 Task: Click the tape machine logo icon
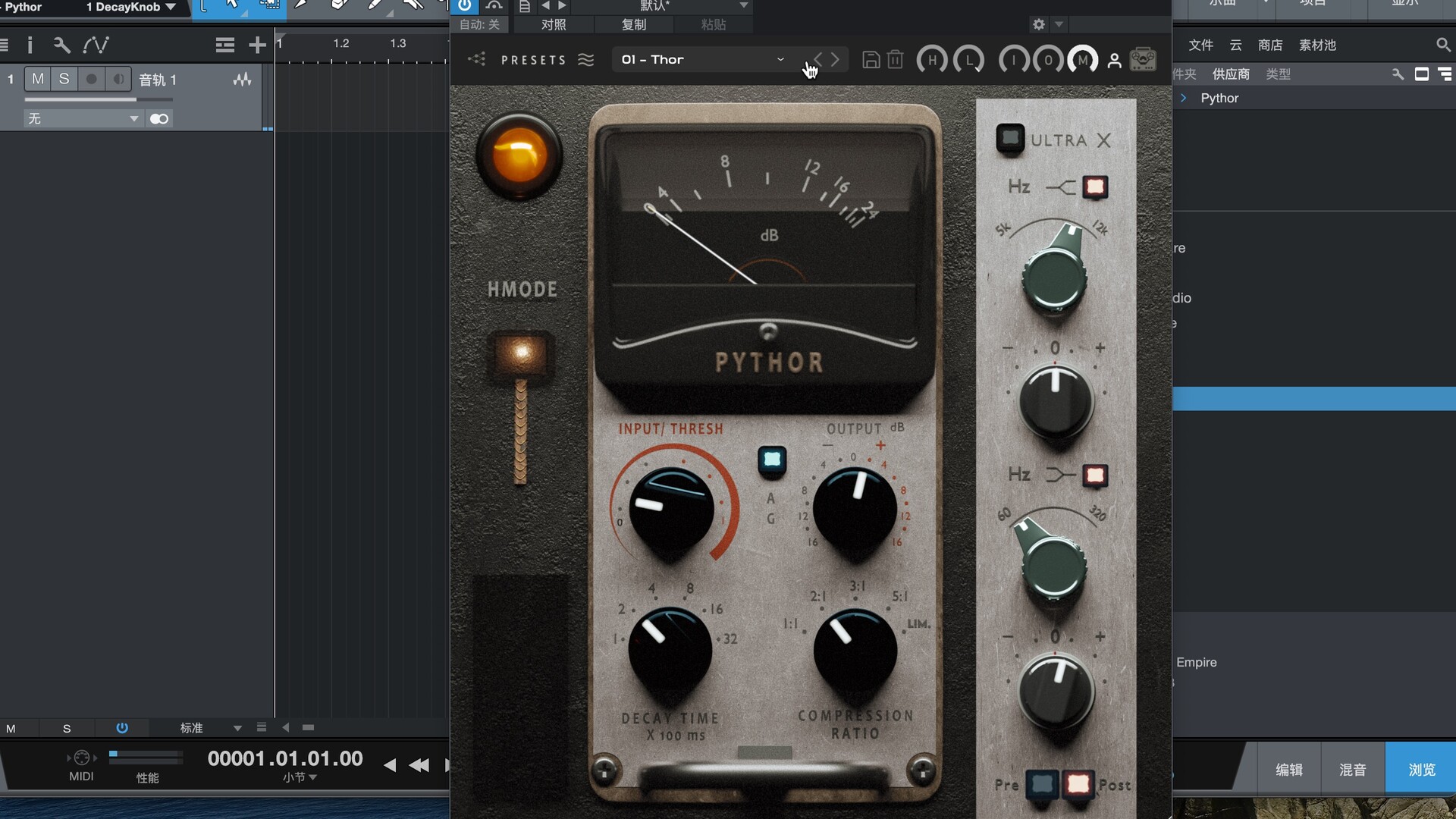click(1143, 59)
